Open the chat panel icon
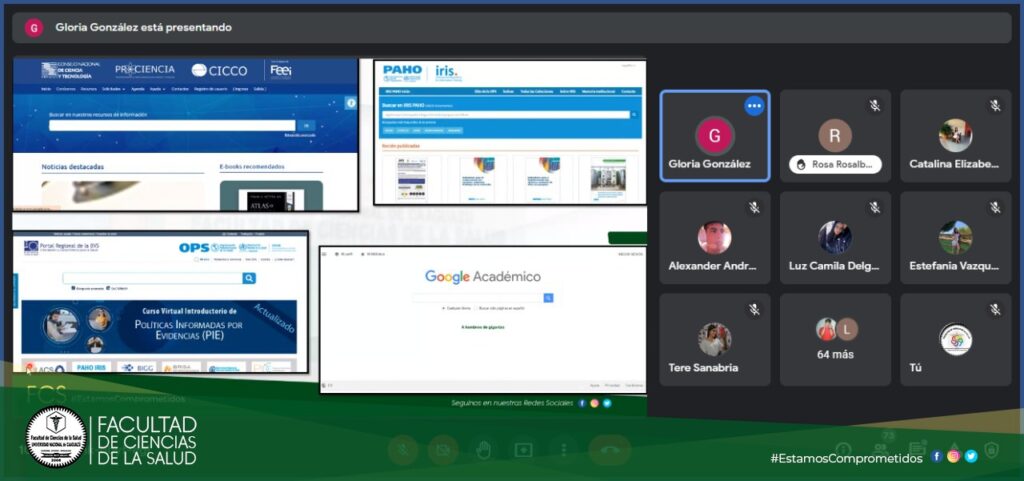The height and width of the screenshot is (481, 1024). coord(917,450)
